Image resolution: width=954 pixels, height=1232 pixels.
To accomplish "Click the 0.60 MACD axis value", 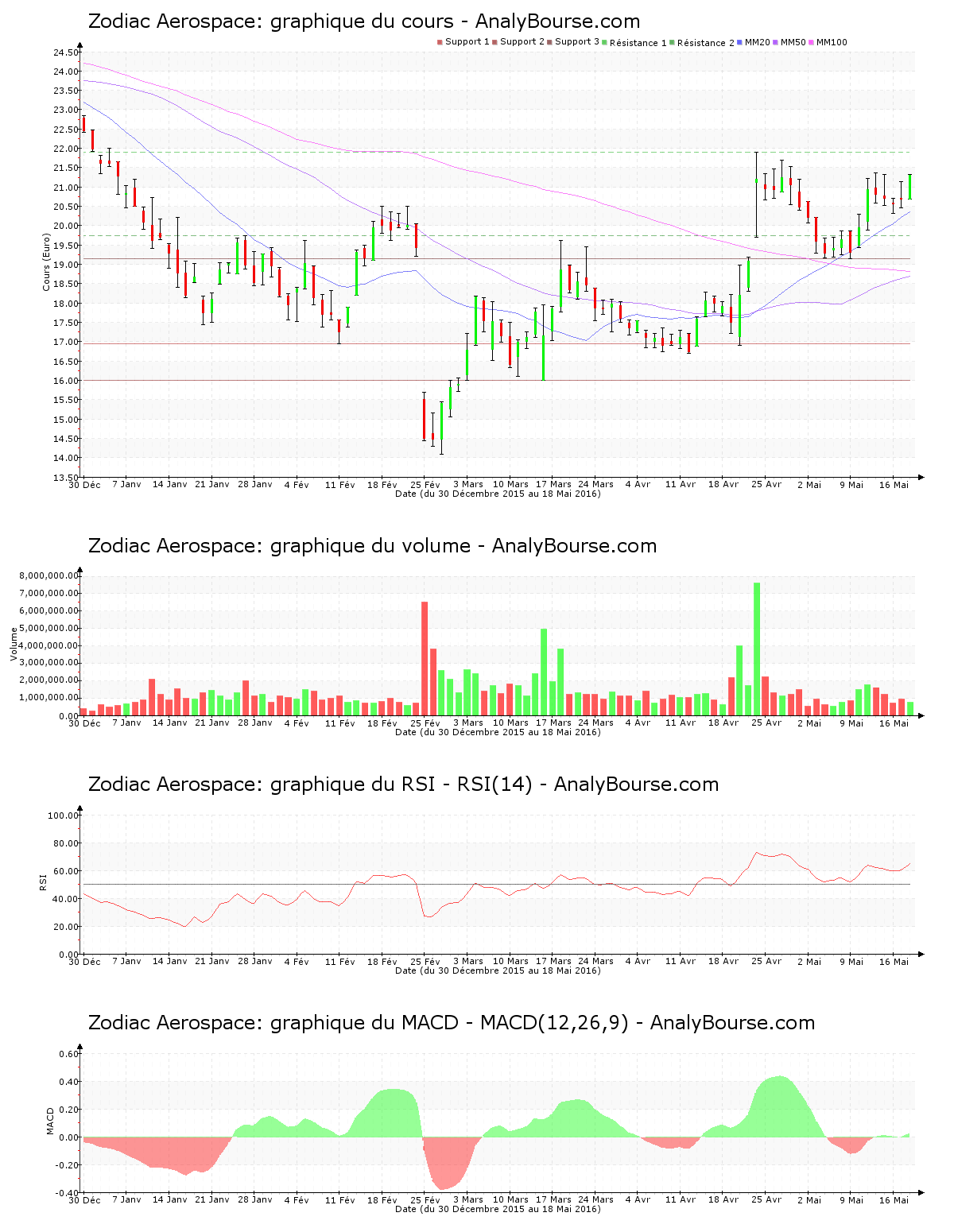I will [69, 1054].
